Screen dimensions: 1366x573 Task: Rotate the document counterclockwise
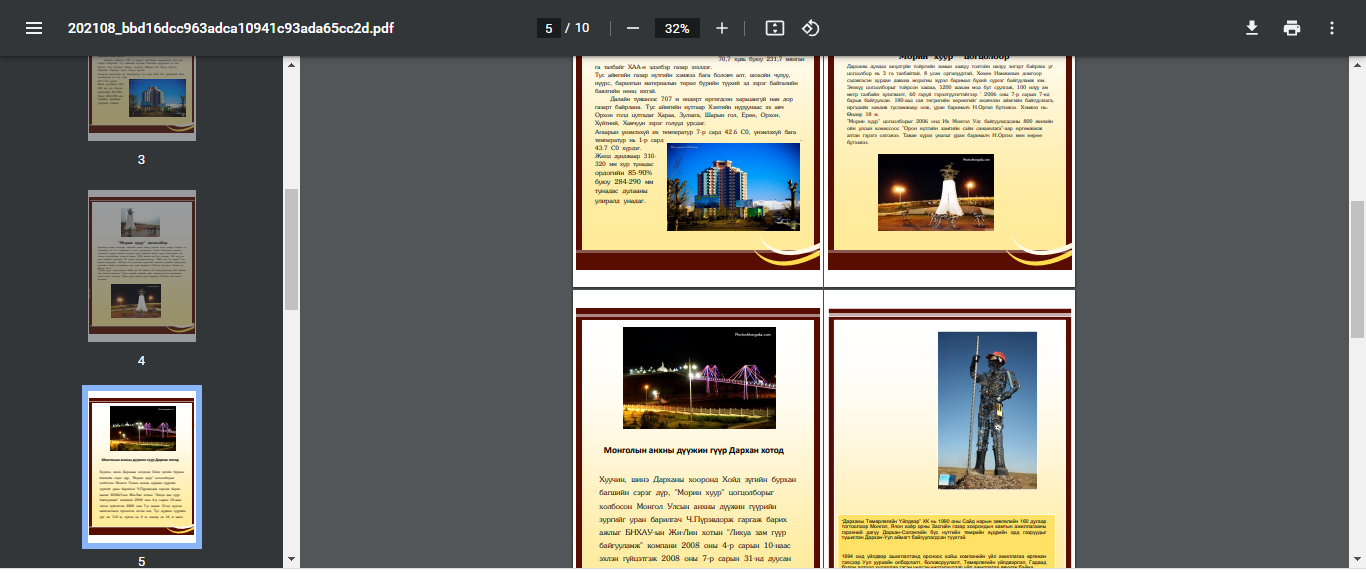coord(811,28)
